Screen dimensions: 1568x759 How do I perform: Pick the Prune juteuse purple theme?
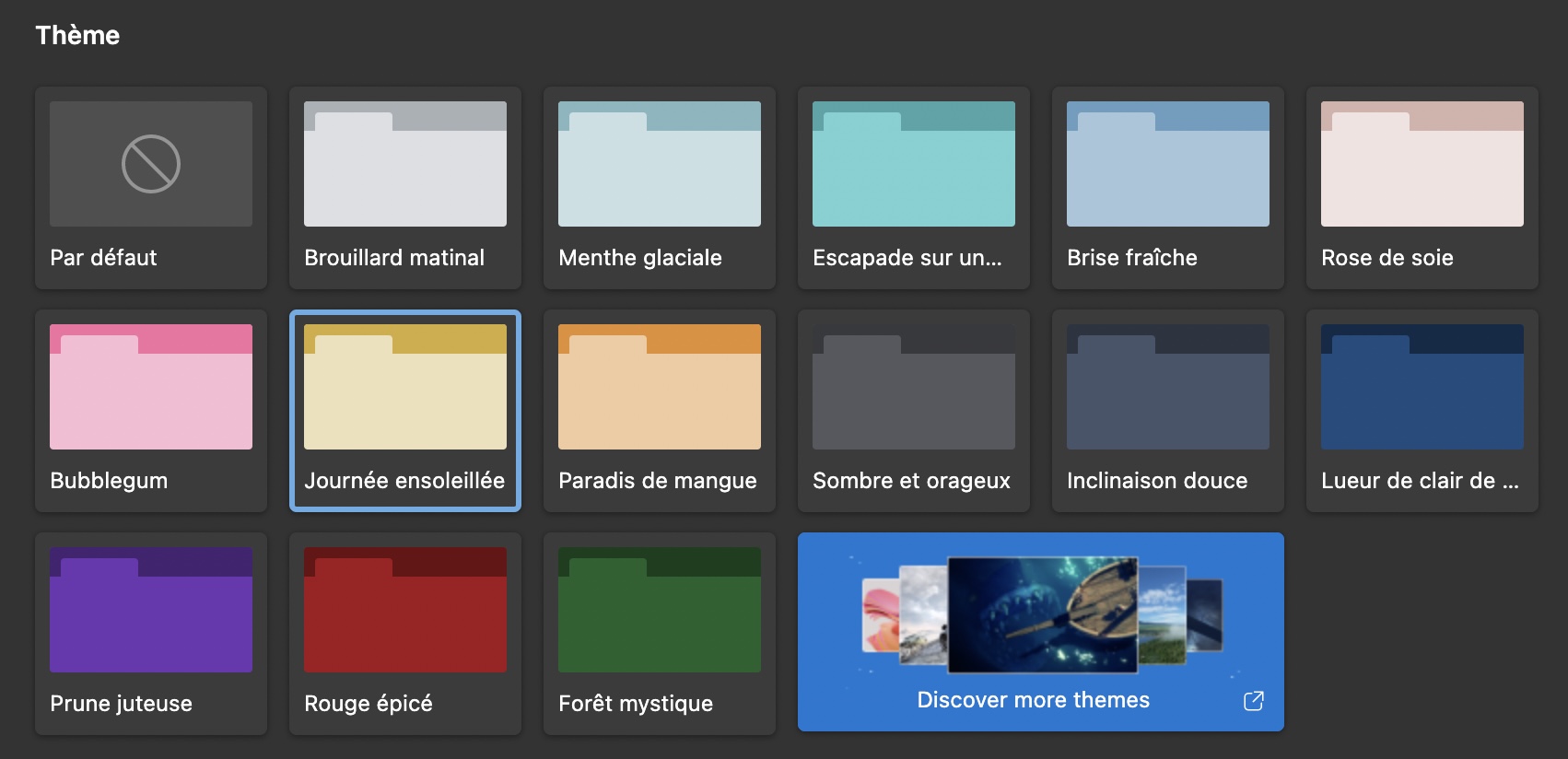click(x=150, y=634)
